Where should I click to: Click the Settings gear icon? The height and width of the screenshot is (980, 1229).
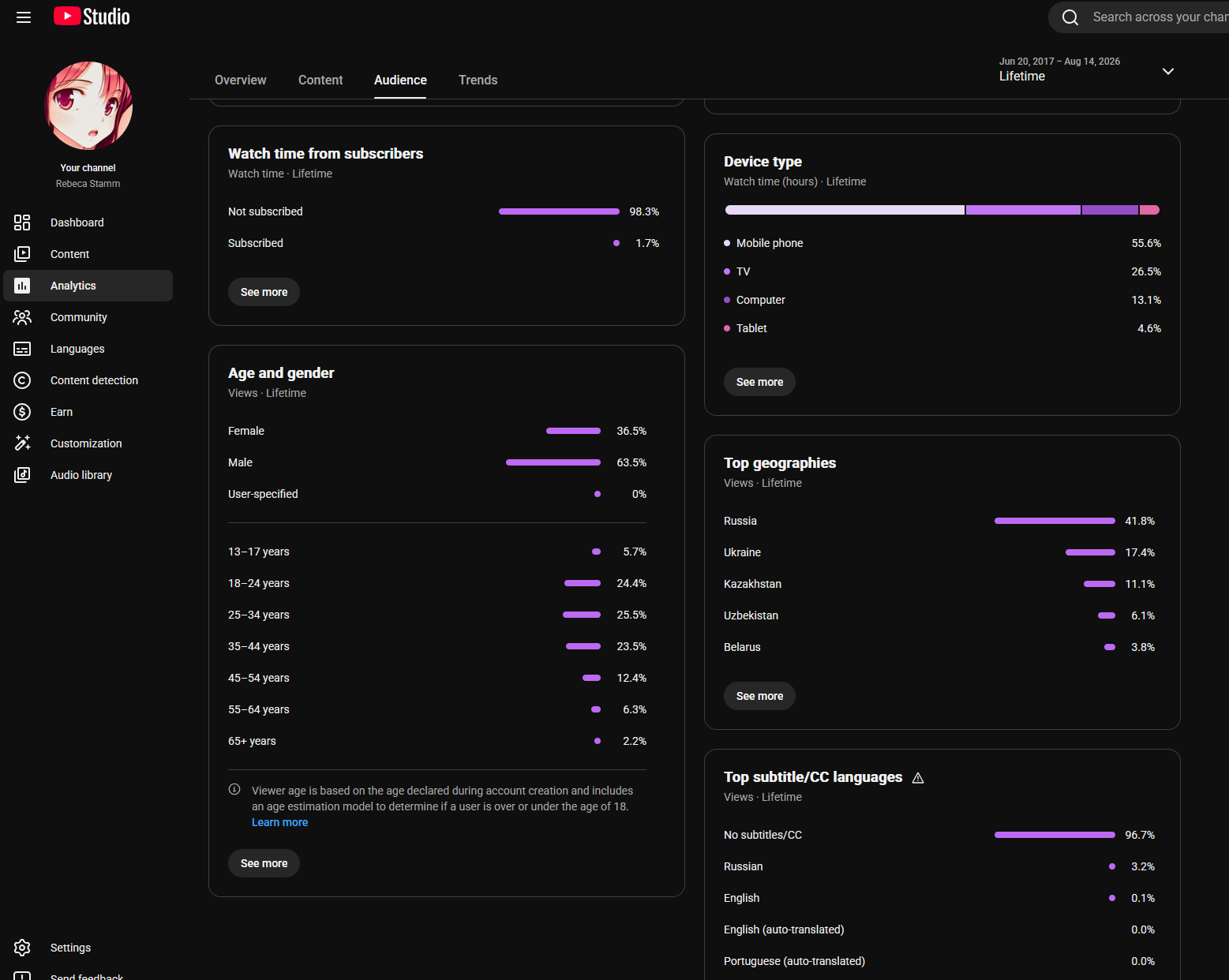pyautogui.click(x=22, y=948)
